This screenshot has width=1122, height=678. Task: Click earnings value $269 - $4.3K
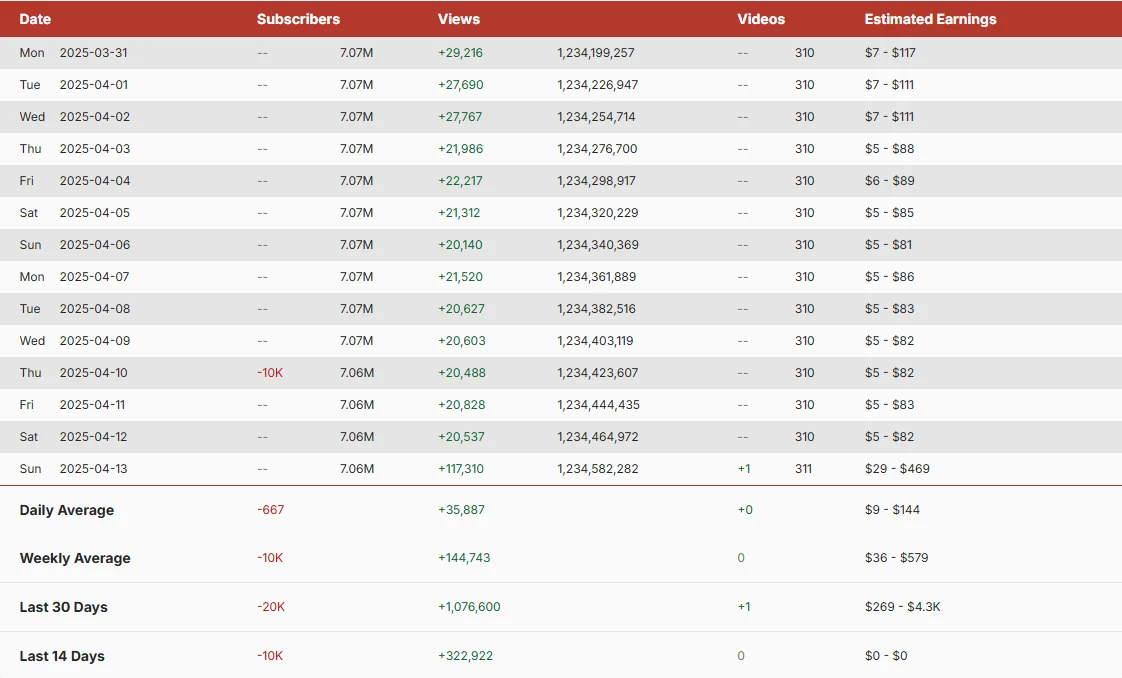tap(902, 607)
